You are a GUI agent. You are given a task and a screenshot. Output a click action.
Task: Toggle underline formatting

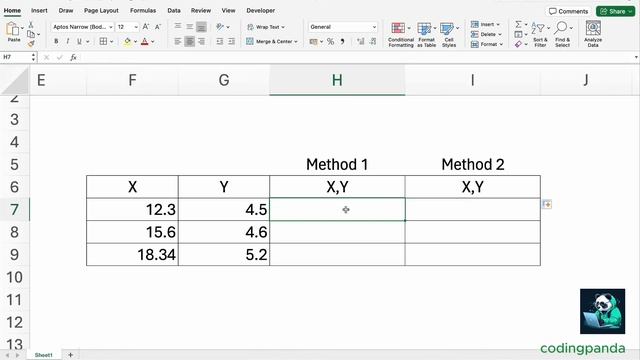point(79,41)
